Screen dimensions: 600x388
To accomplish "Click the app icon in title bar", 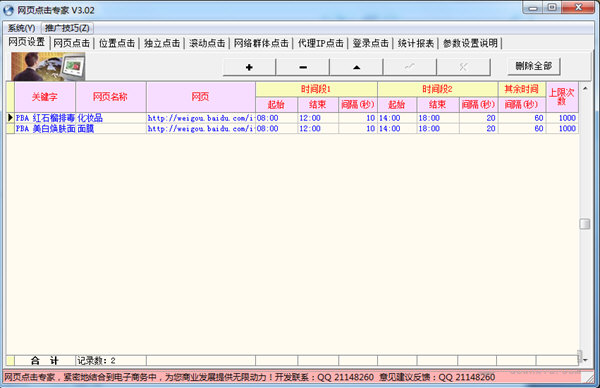I will click(x=8, y=10).
